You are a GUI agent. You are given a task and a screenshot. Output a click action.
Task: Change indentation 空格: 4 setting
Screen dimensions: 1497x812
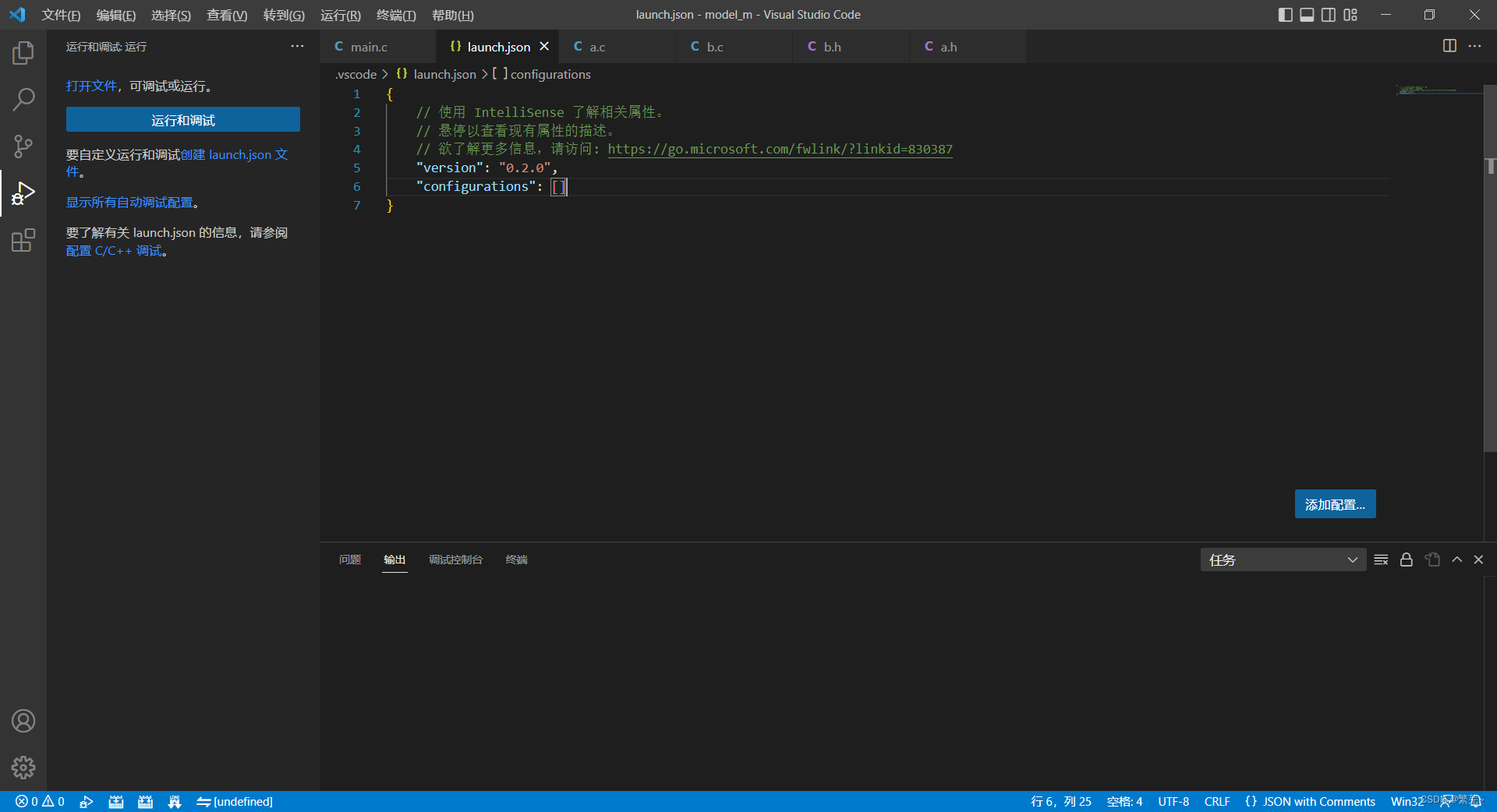[x=1124, y=801]
